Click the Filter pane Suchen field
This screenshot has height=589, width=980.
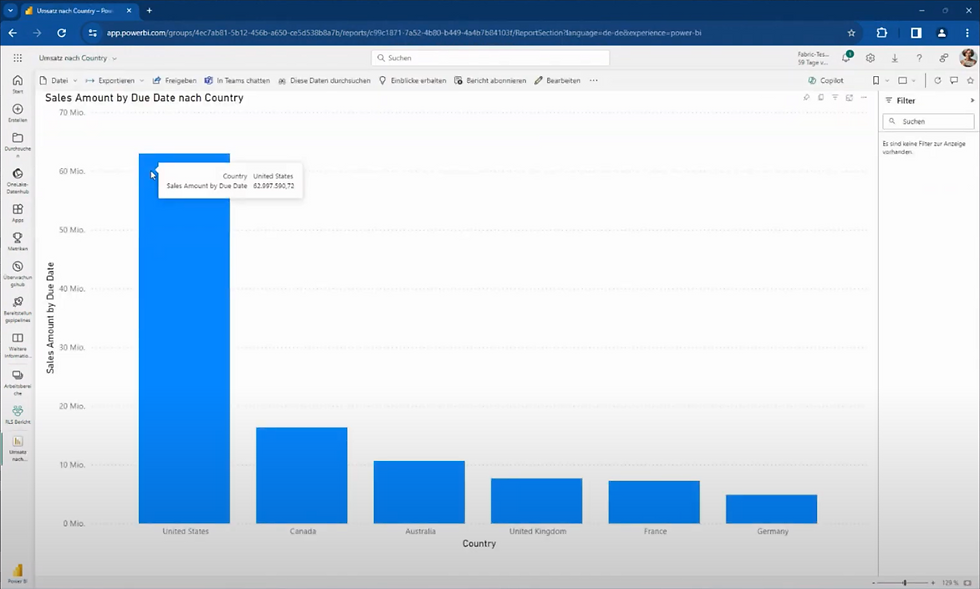click(x=929, y=121)
